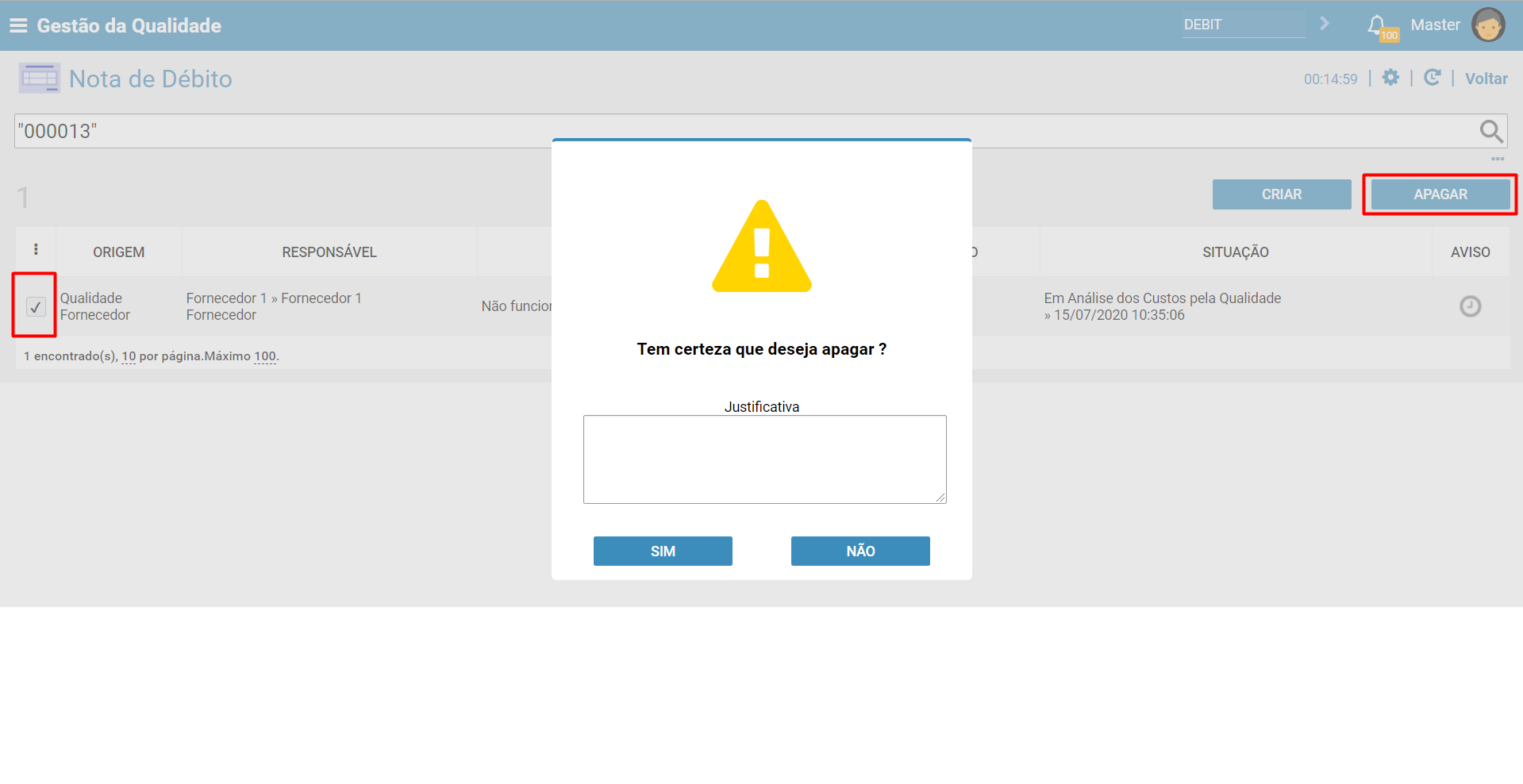This screenshot has width=1523, height=784.
Task: Click the Não funcion description cell
Action: pyautogui.click(x=516, y=306)
